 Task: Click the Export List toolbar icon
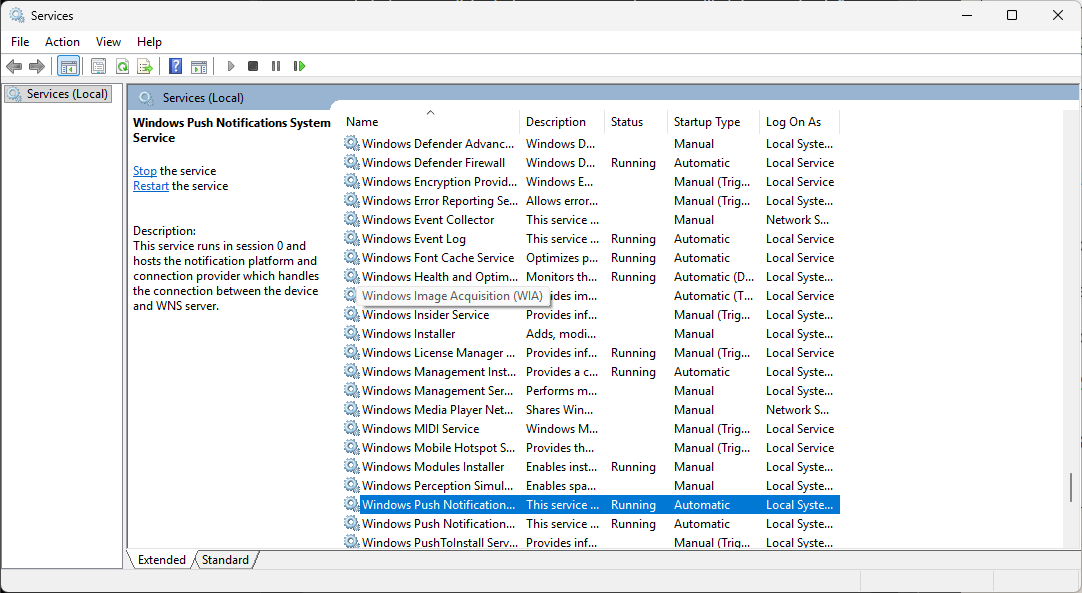pyautogui.click(x=145, y=66)
